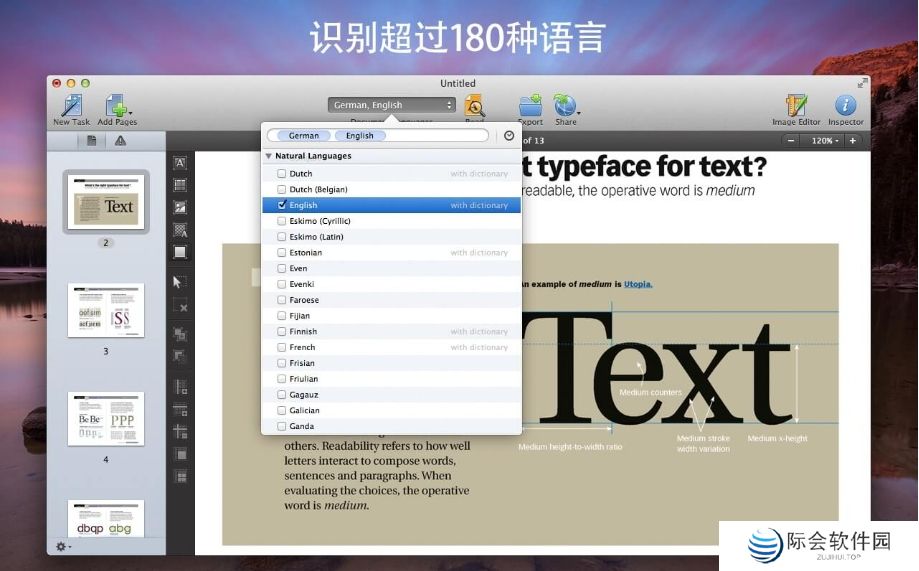Click the English language token

point(359,135)
